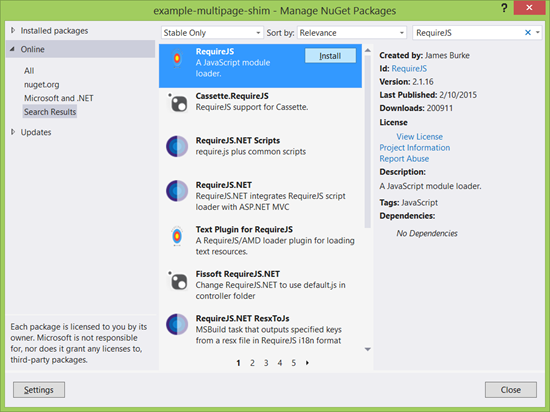The width and height of the screenshot is (550, 412).
Task: Go to results page 2
Action: pyautogui.click(x=252, y=363)
